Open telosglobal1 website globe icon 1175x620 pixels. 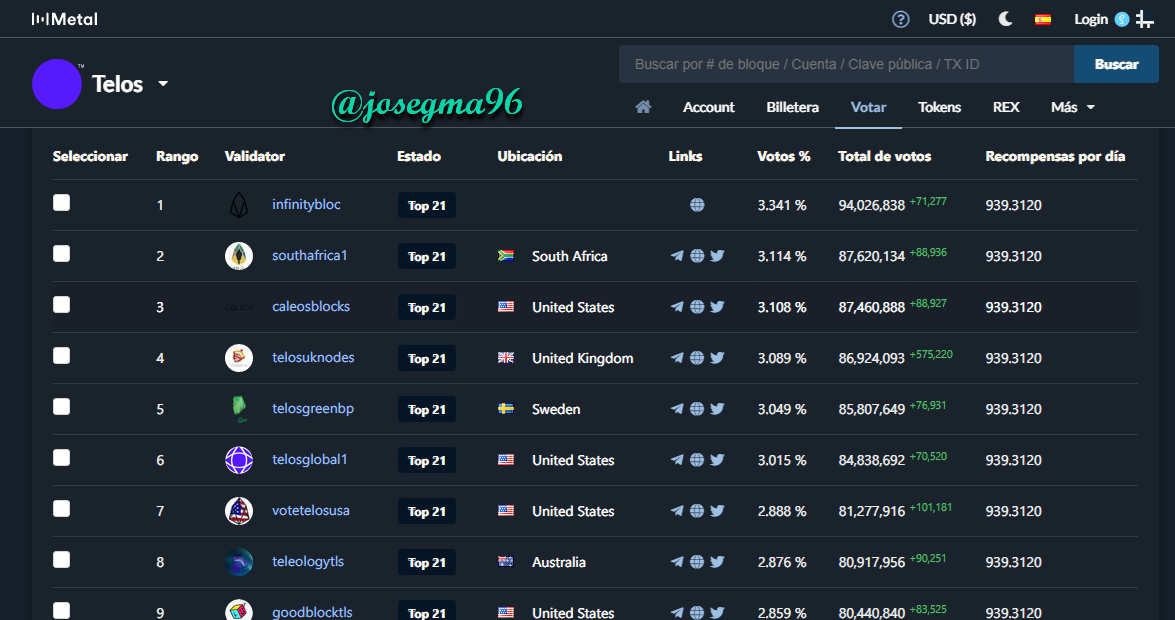pos(697,460)
